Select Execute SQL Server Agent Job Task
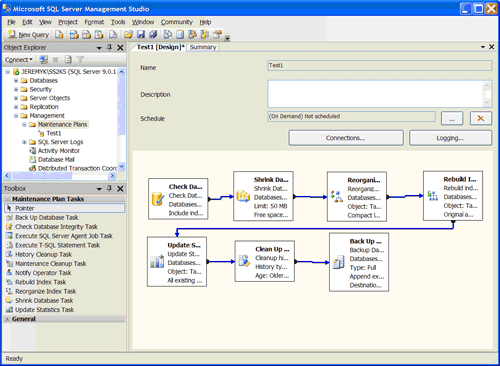This screenshot has height=366, width=500. tap(65, 236)
